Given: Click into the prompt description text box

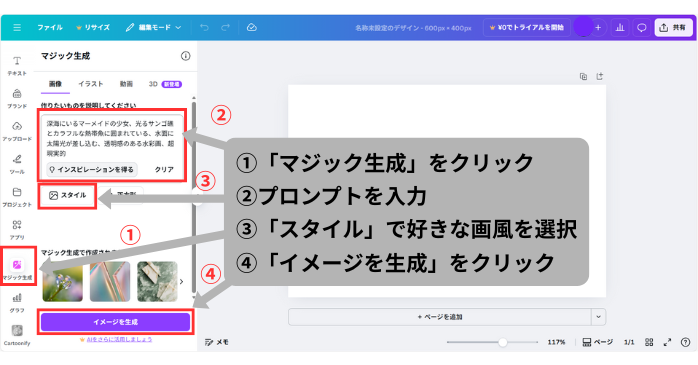Looking at the screenshot, I should [111, 138].
